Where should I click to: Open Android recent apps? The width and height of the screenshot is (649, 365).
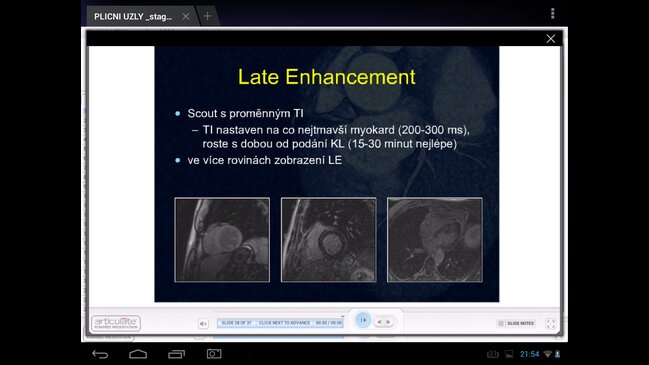[x=176, y=354]
